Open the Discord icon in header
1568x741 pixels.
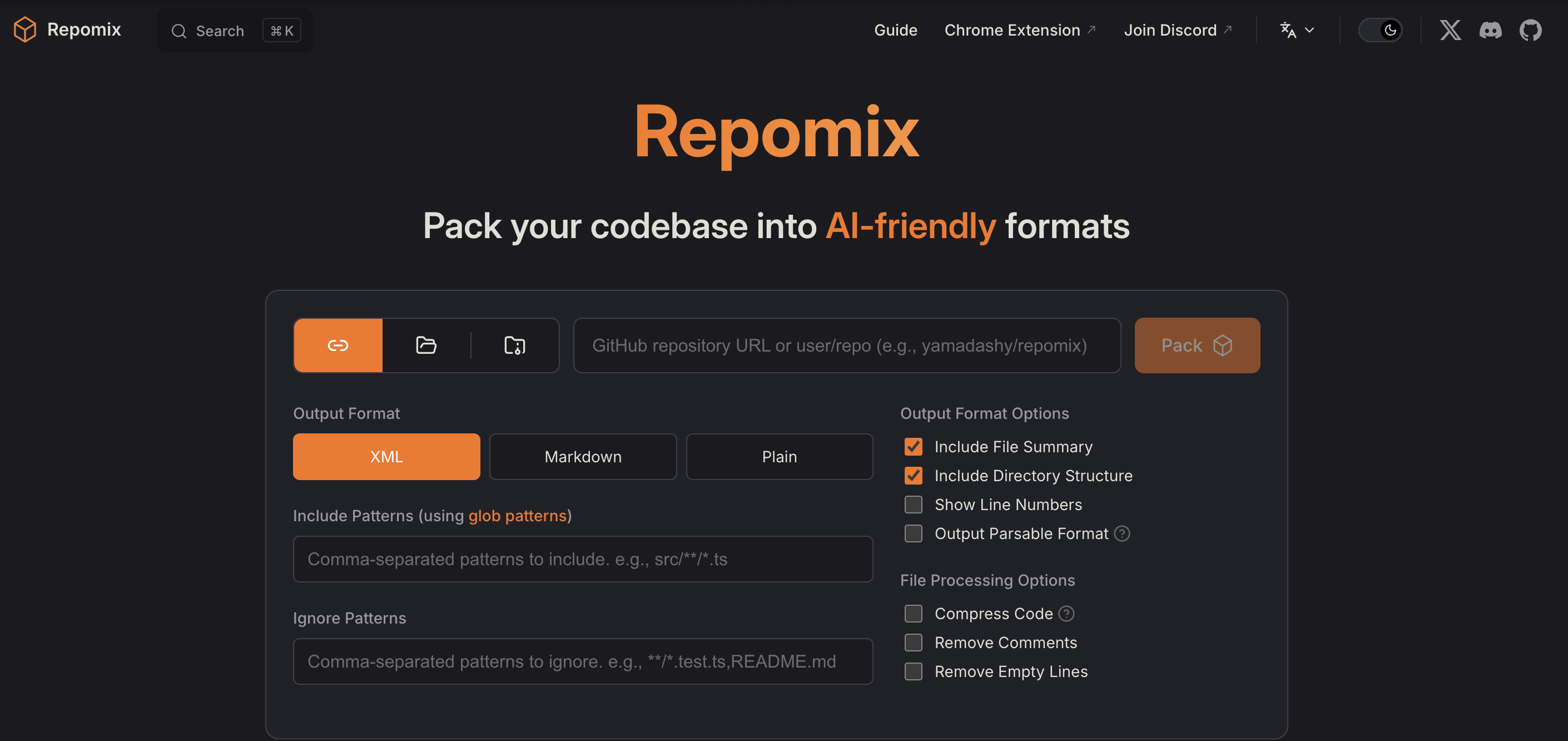click(x=1490, y=30)
